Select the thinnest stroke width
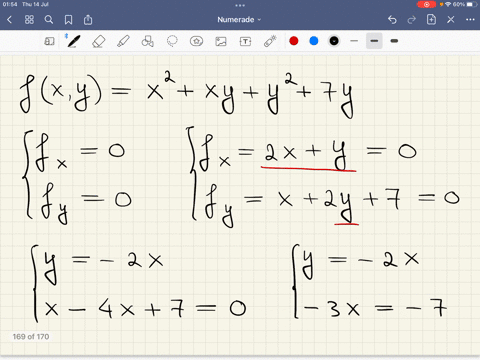Screen dimensions: 480x360 354,41
